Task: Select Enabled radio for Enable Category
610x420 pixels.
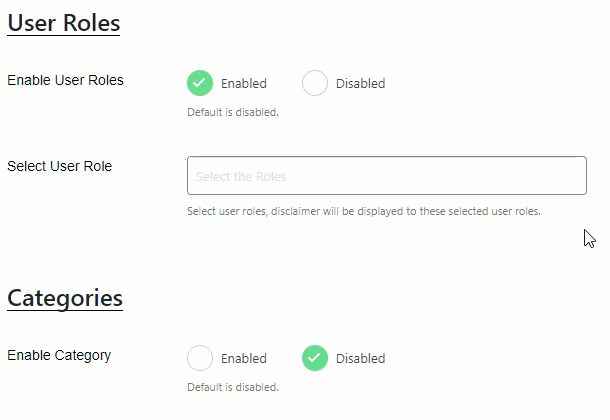Action: [x=200, y=358]
